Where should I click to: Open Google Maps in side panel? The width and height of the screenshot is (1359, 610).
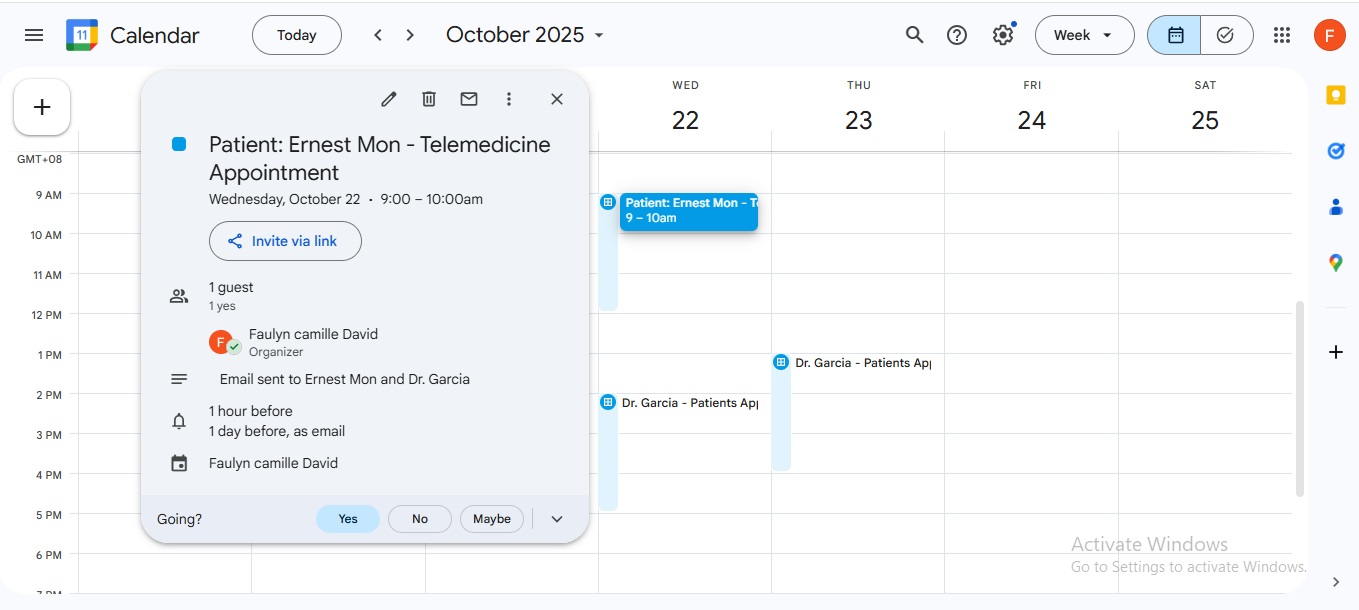pos(1335,263)
